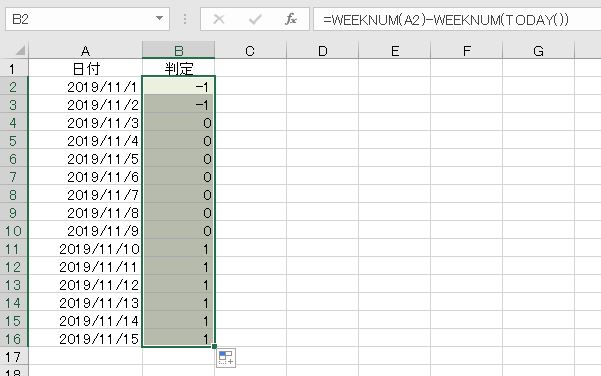Select column G header

click(538, 50)
